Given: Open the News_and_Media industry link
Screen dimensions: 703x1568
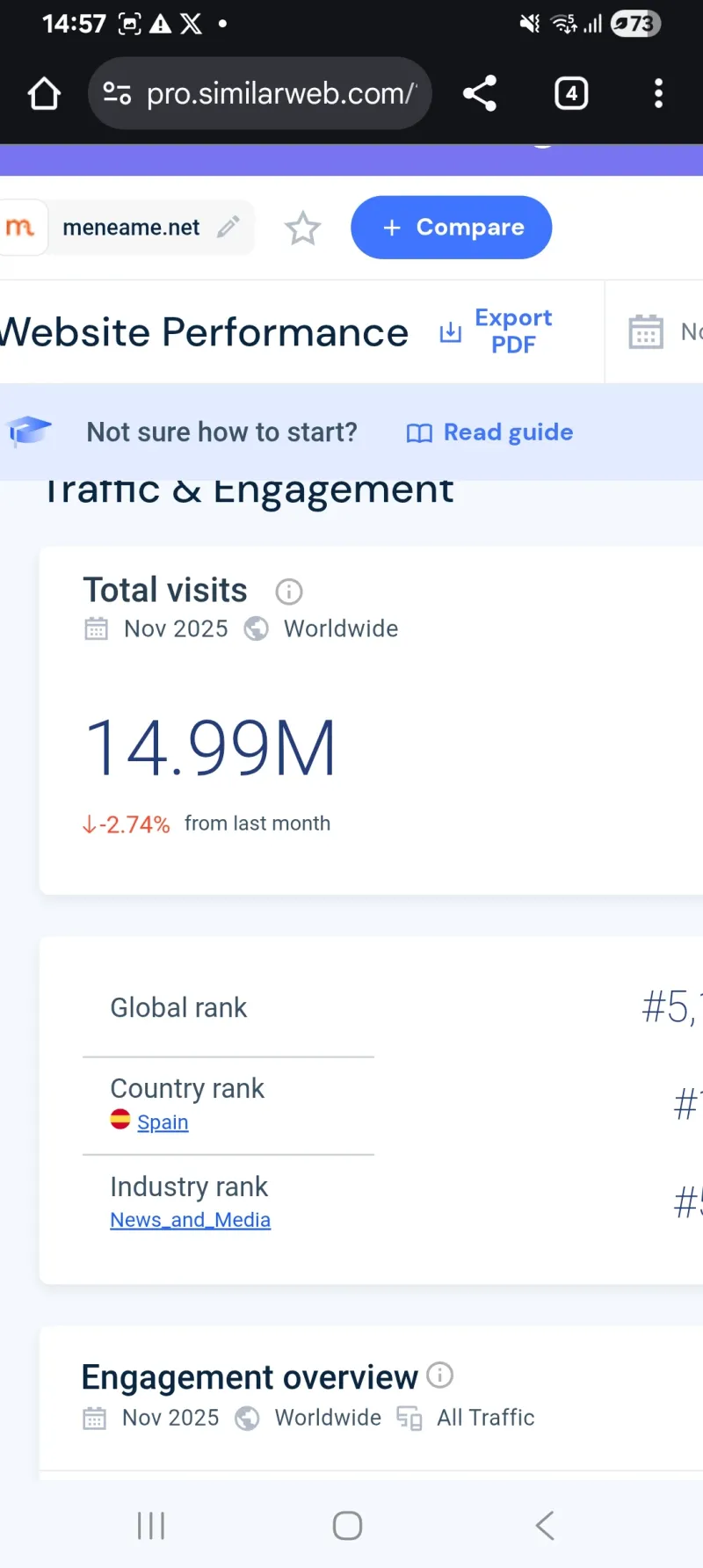Looking at the screenshot, I should 190,1220.
